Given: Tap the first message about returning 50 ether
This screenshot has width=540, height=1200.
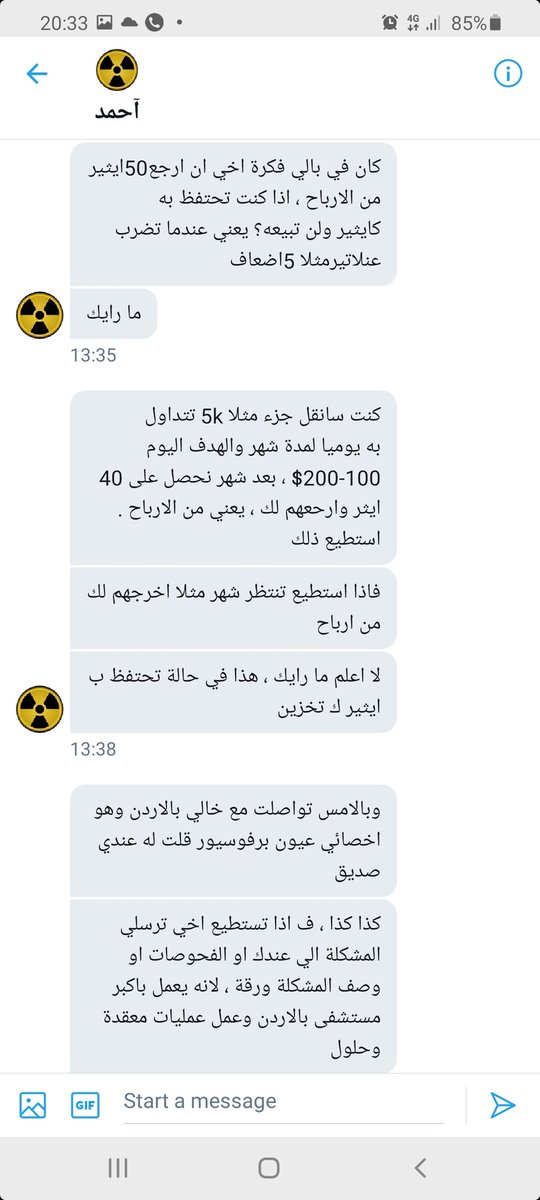Looking at the screenshot, I should pyautogui.click(x=233, y=212).
